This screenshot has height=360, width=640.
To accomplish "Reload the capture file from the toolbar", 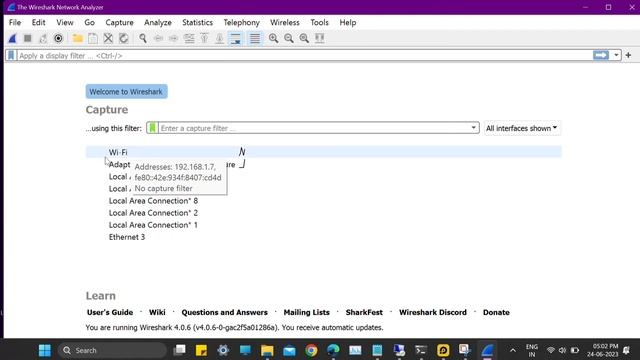I will pyautogui.click(x=124, y=38).
